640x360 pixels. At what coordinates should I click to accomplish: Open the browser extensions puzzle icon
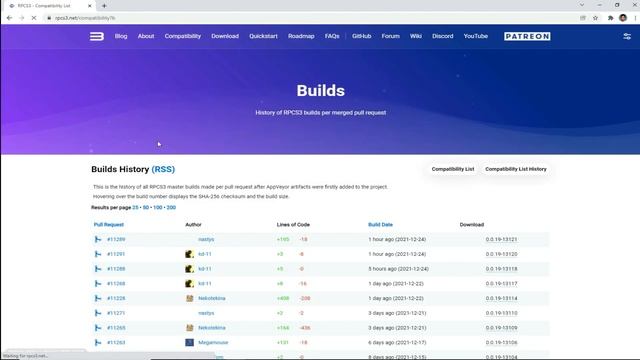610,18
